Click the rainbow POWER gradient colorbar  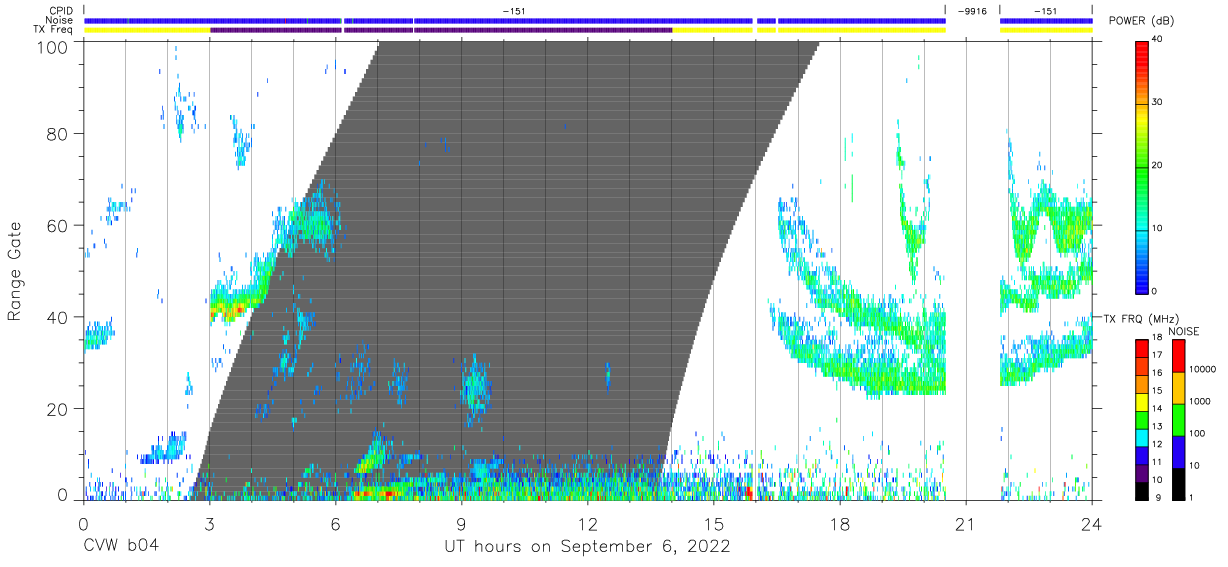coord(1141,166)
